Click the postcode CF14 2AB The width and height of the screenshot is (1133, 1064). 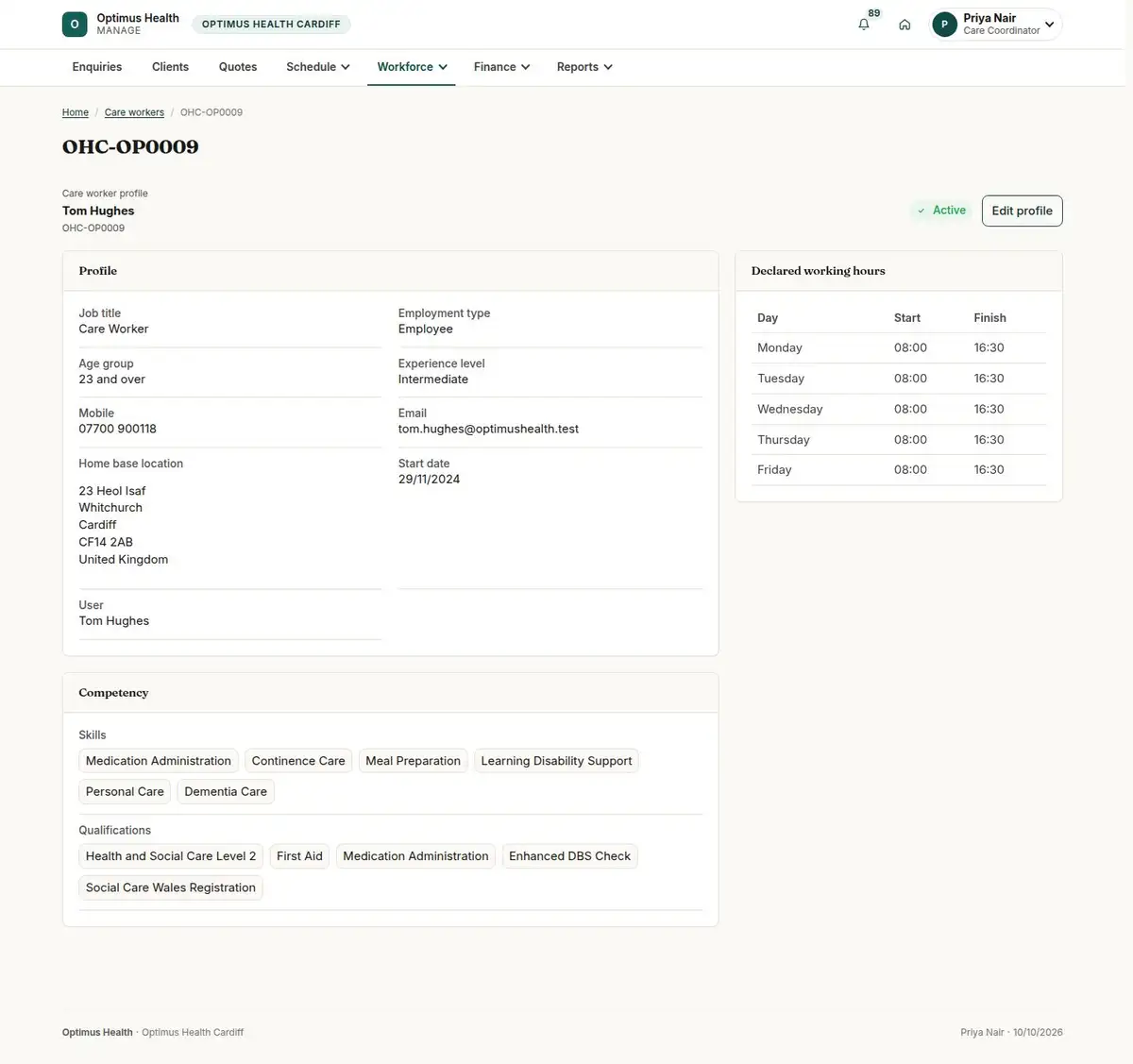(106, 542)
